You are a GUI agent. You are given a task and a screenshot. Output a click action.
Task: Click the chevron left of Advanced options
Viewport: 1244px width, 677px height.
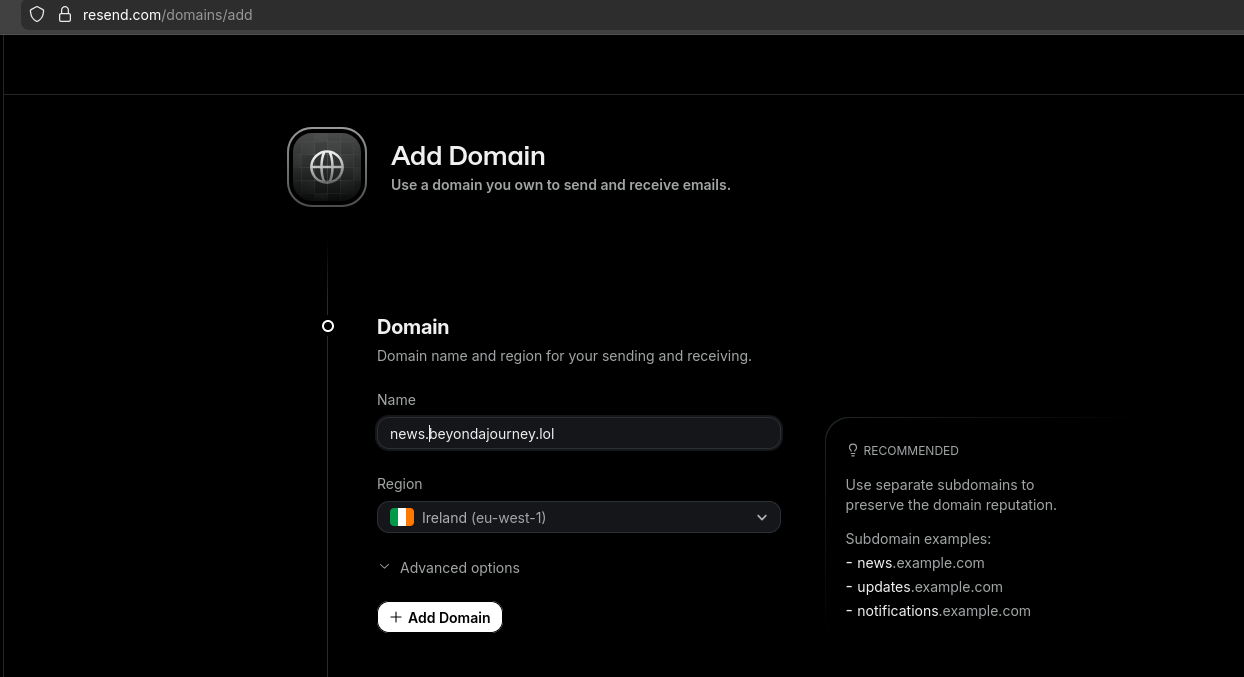(x=384, y=567)
